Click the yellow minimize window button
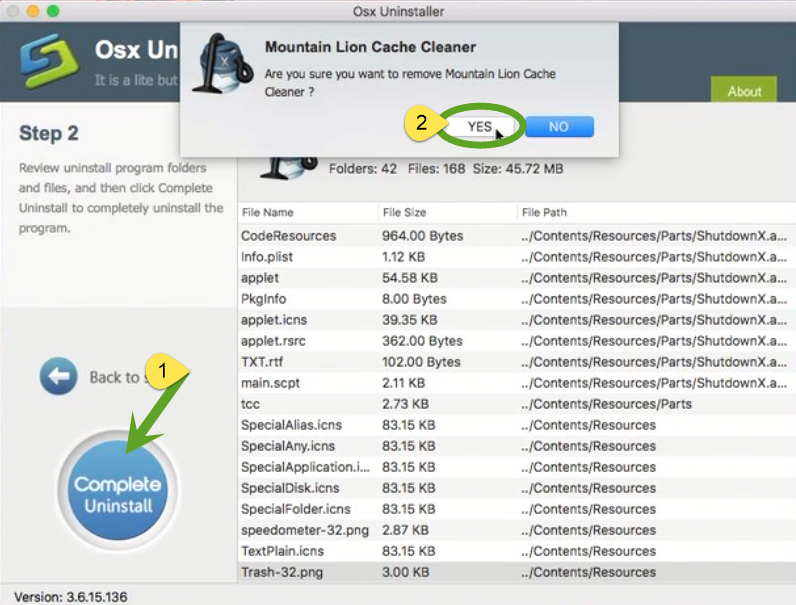Image resolution: width=796 pixels, height=605 pixels. (33, 11)
